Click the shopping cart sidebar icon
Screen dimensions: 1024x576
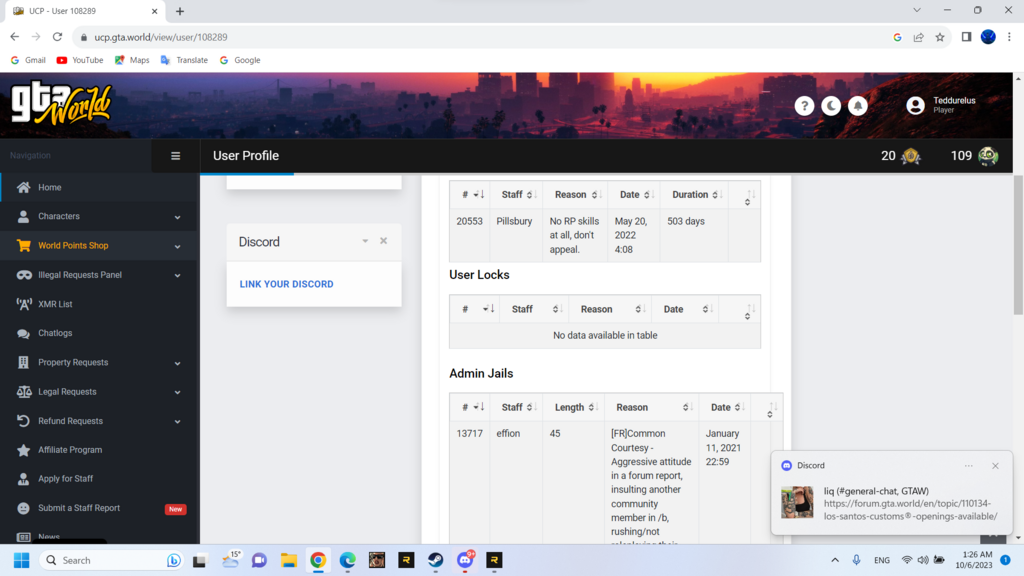[24, 246]
